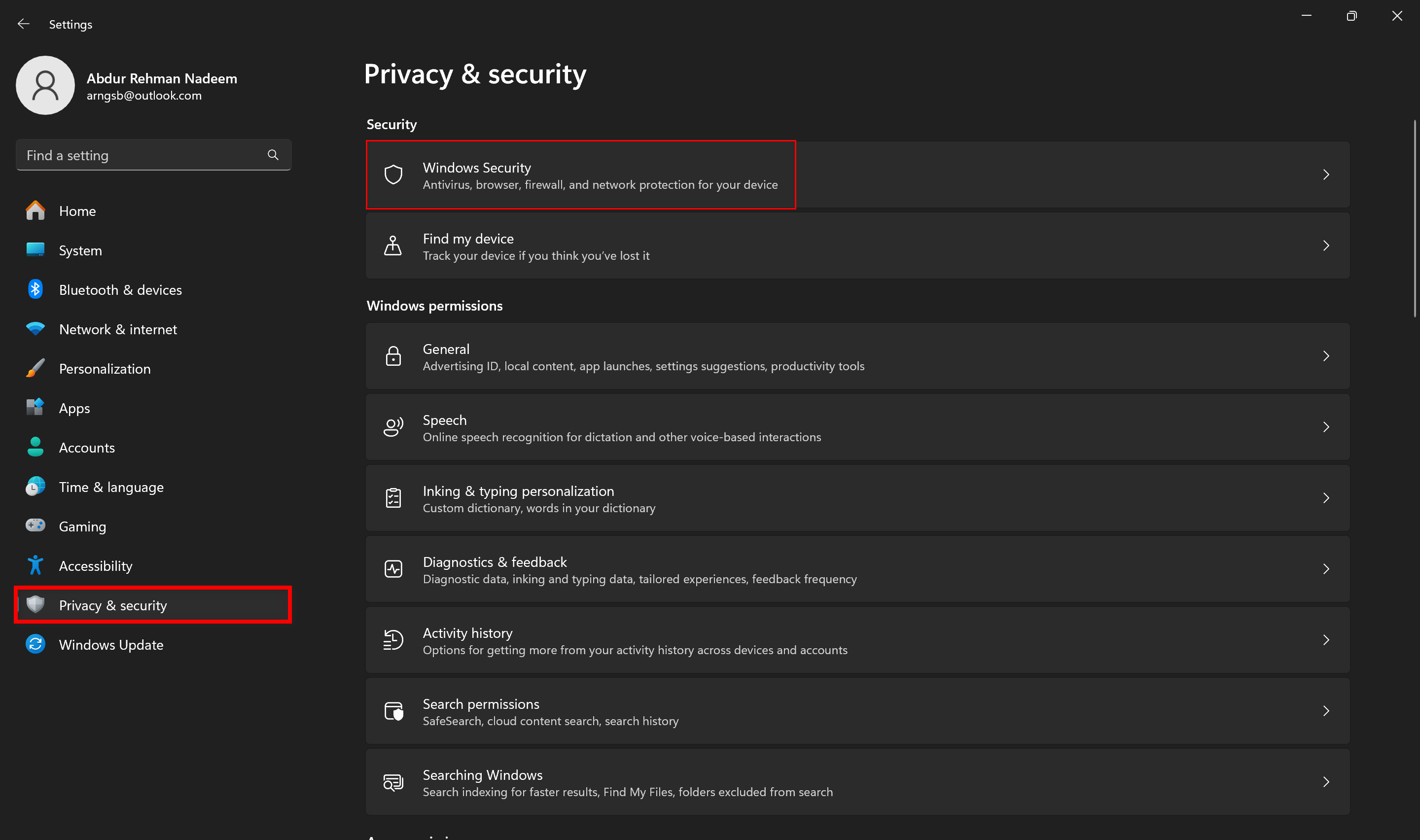Expand Searching Windows row chevron
This screenshot has height=840, width=1420.
(x=1325, y=782)
